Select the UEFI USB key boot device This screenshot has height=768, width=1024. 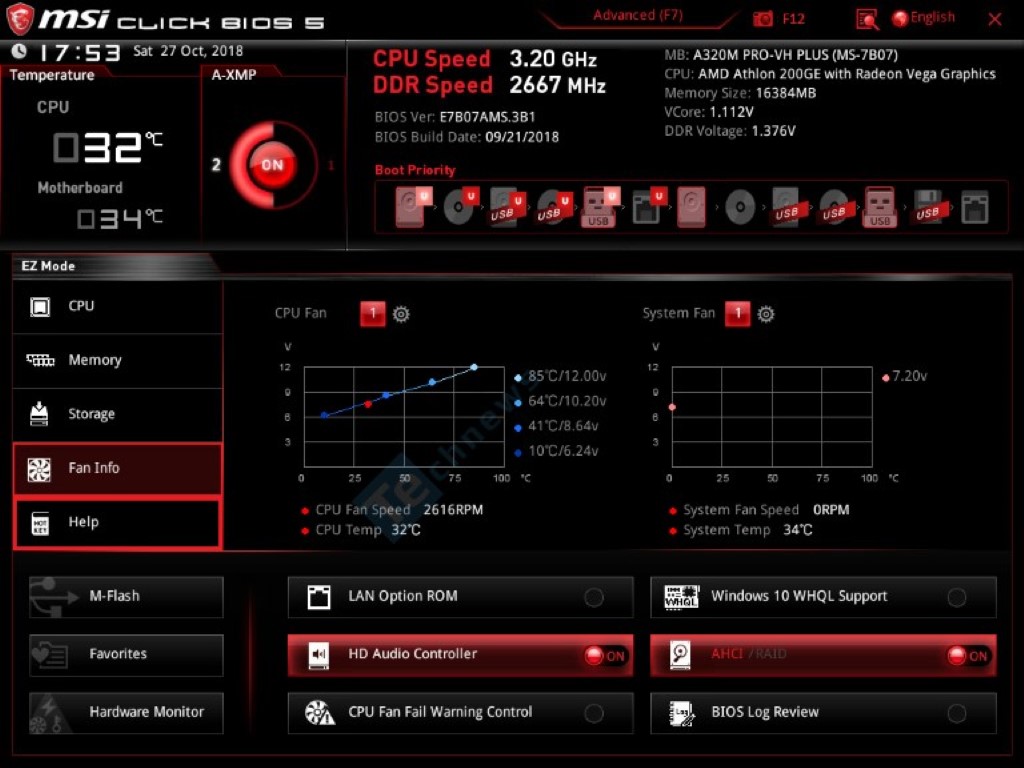tap(600, 207)
